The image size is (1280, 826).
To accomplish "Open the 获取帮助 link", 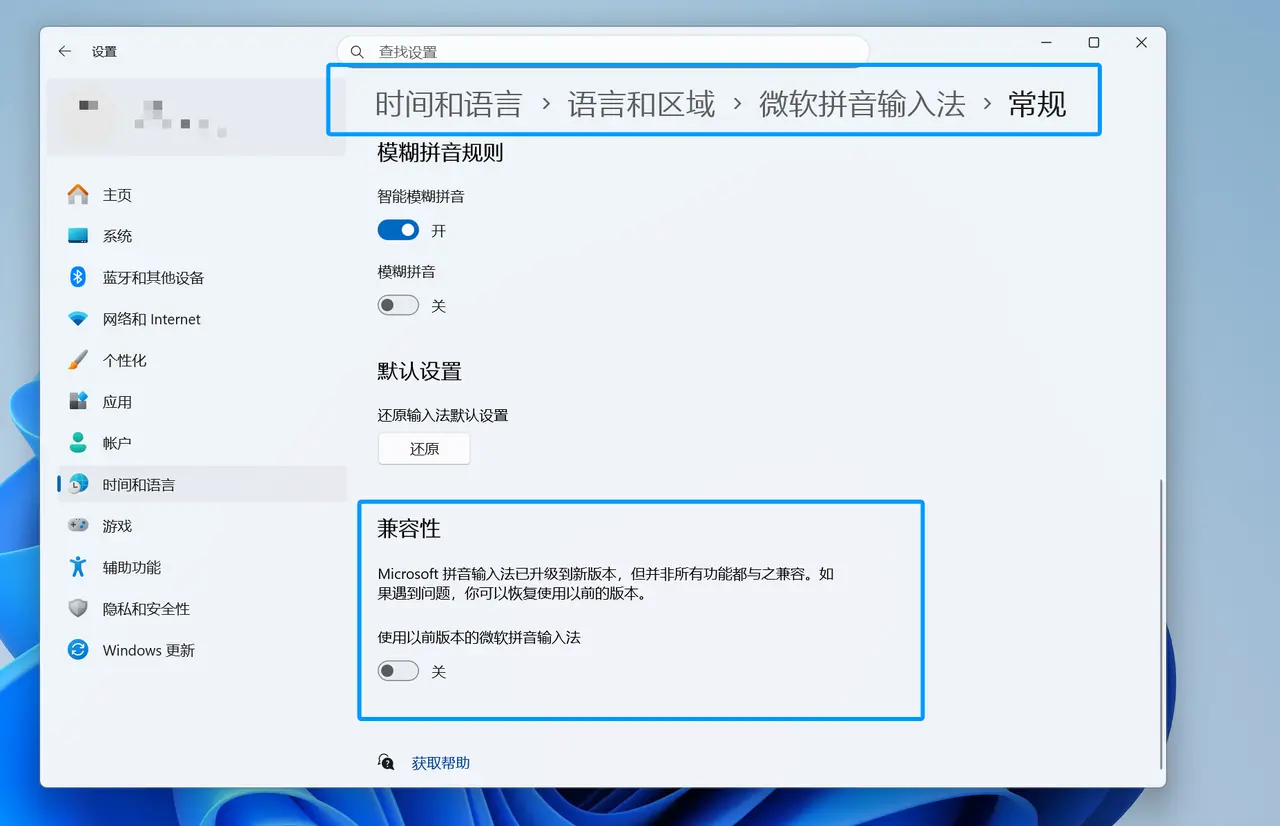I will tap(440, 763).
